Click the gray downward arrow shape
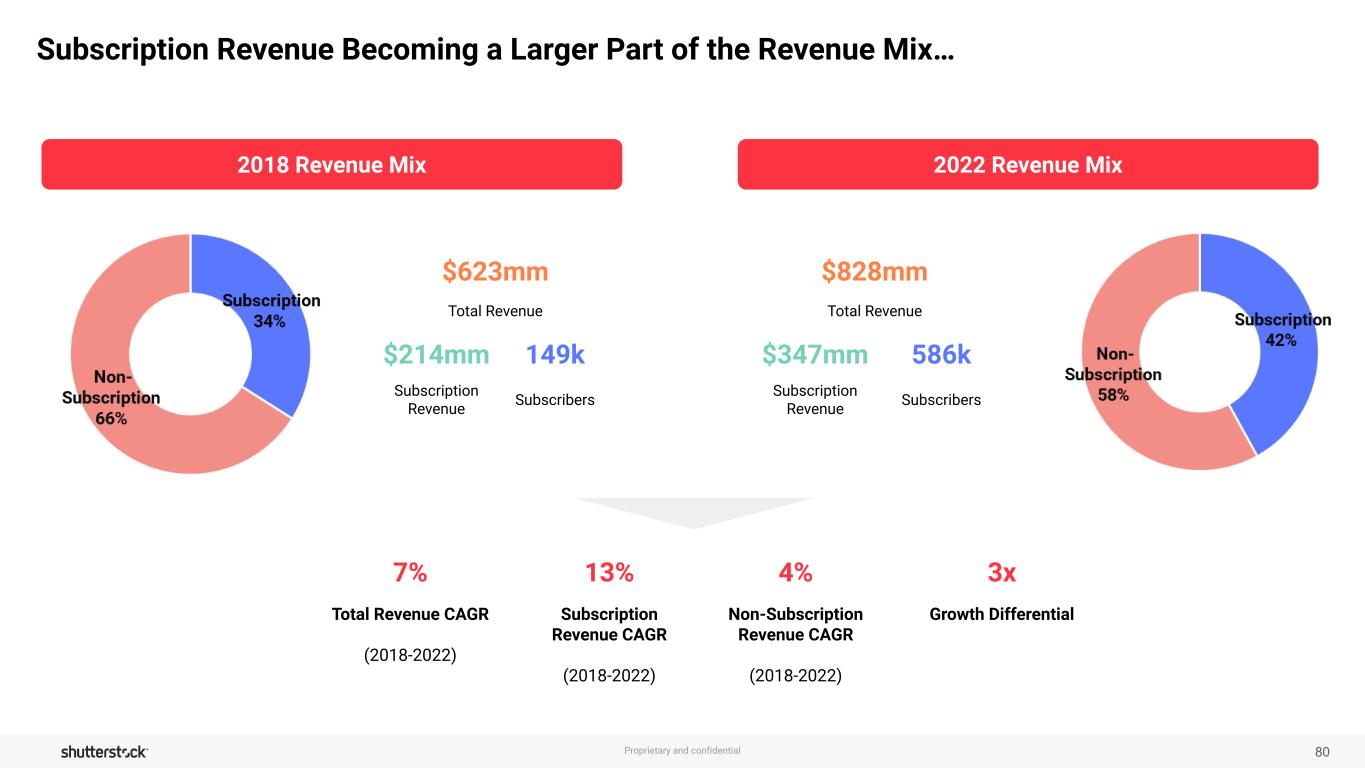Screen dimensions: 1365x768 point(693,510)
